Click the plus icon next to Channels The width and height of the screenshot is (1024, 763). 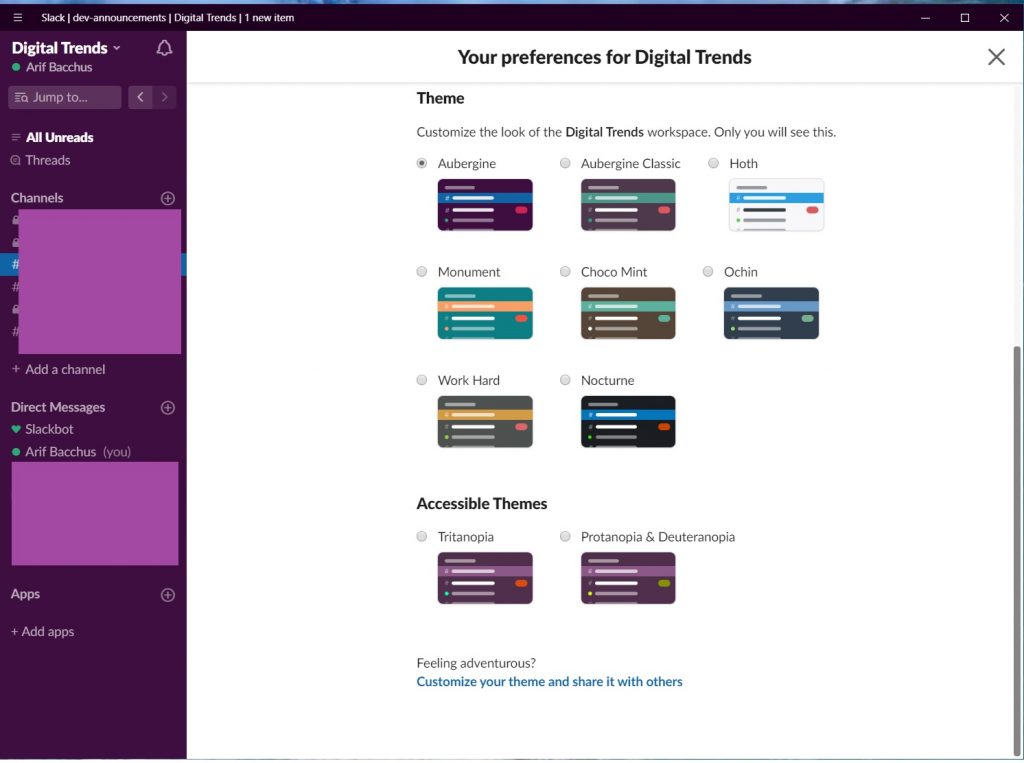[167, 198]
